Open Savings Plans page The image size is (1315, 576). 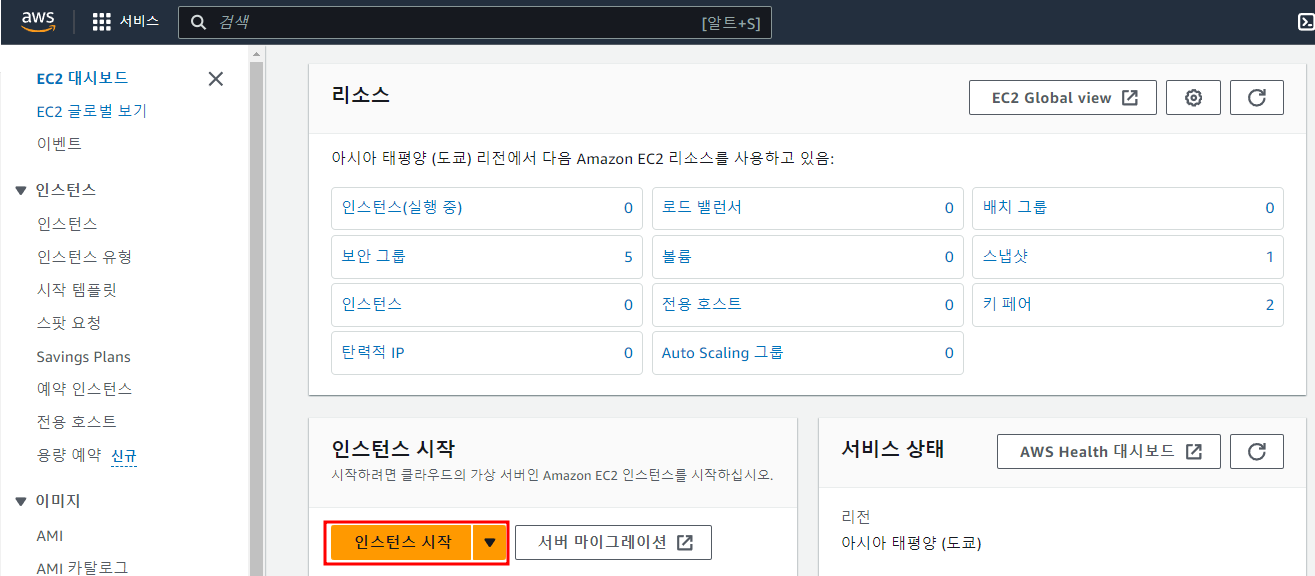(83, 357)
